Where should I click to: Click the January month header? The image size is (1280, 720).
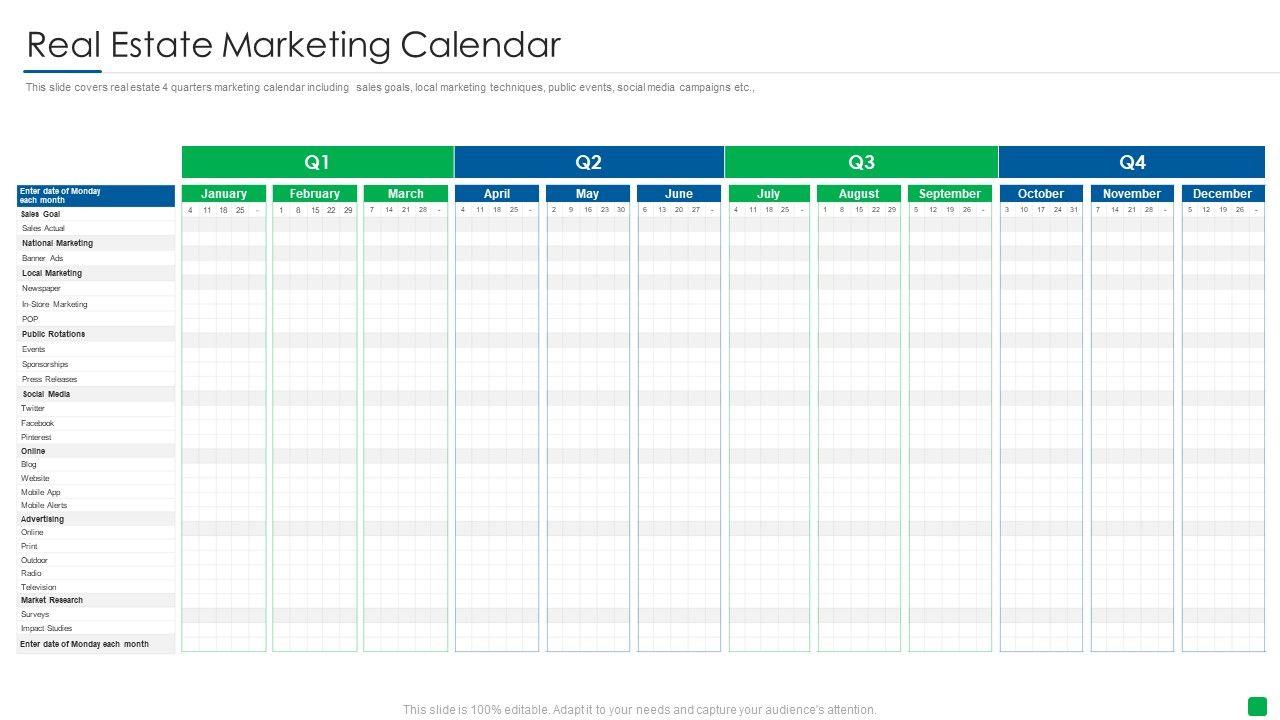point(224,194)
